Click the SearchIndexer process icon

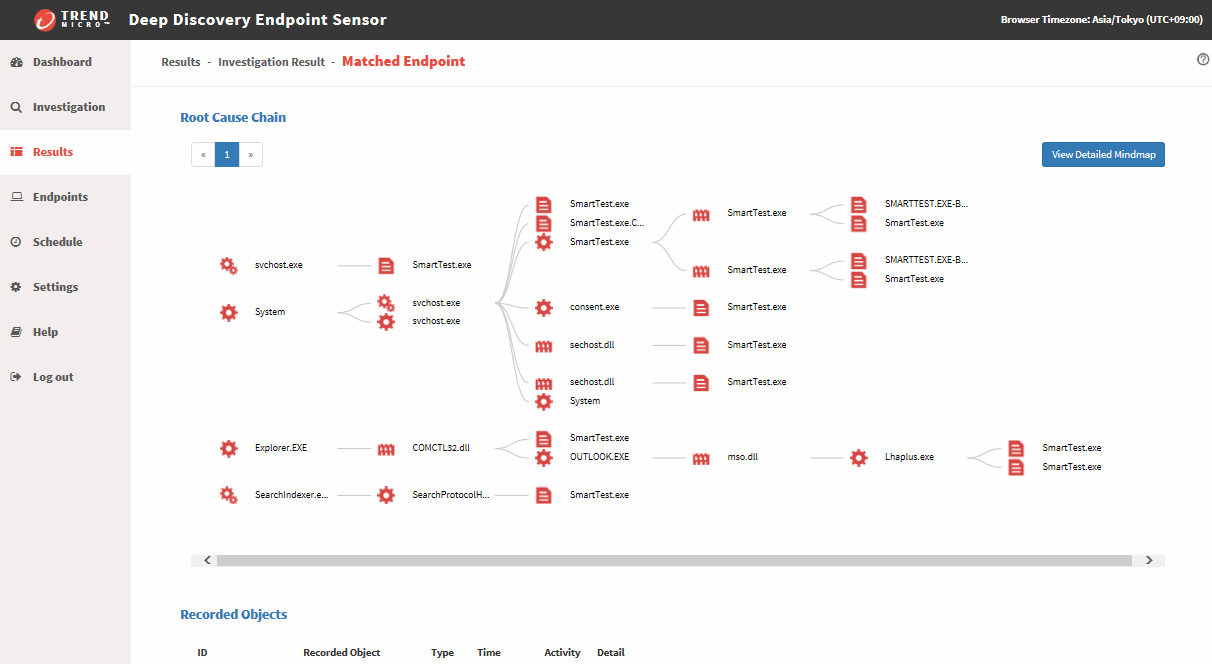229,495
